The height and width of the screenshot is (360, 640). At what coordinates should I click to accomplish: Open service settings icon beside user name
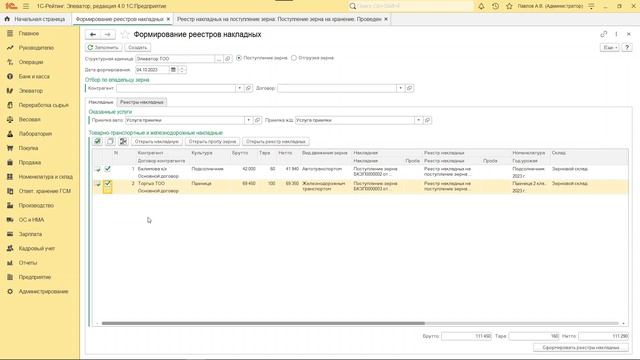pos(591,6)
